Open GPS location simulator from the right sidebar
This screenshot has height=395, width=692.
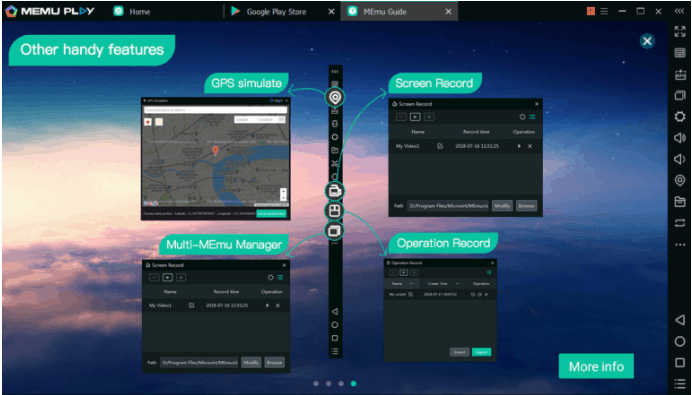coord(680,180)
